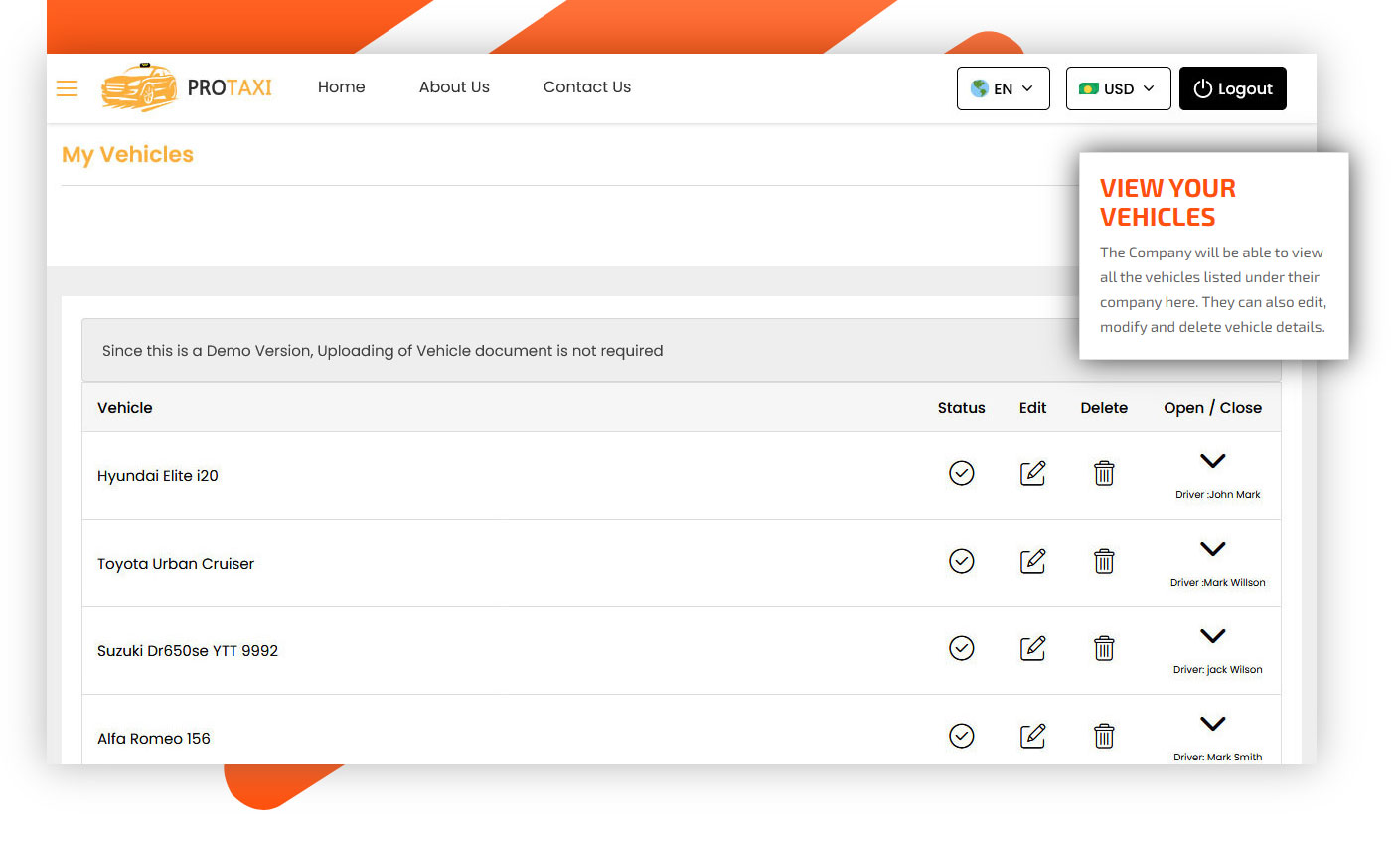Expand the Hyundai Elite i20 row
The image size is (1400, 843).
click(1212, 461)
